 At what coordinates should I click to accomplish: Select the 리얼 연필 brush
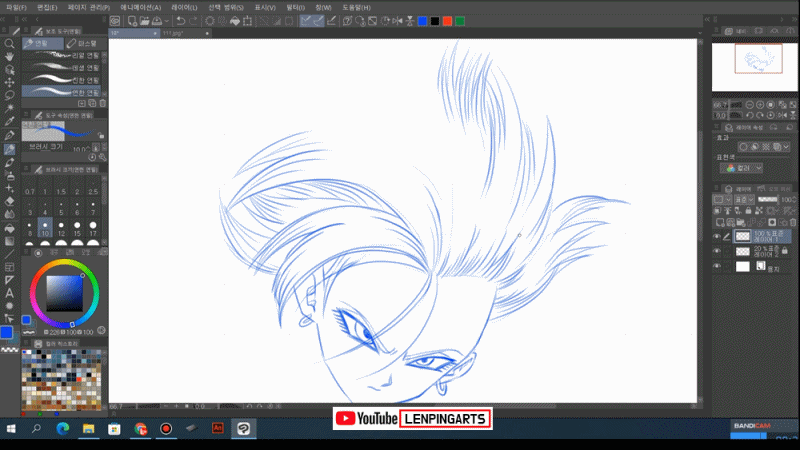point(61,55)
